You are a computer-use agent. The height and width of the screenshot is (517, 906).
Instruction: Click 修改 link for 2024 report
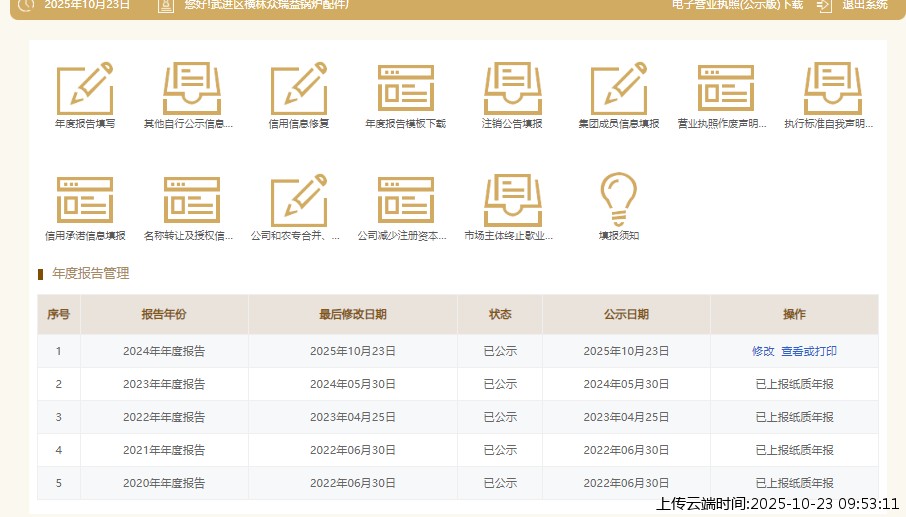pyautogui.click(x=763, y=351)
